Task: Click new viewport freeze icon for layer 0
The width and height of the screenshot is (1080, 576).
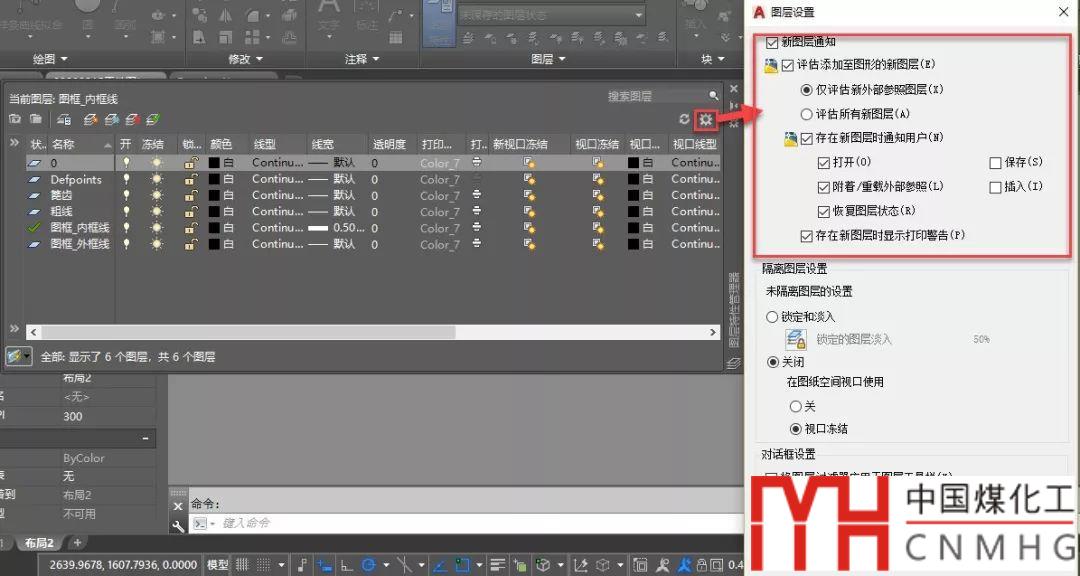Action: (x=528, y=162)
